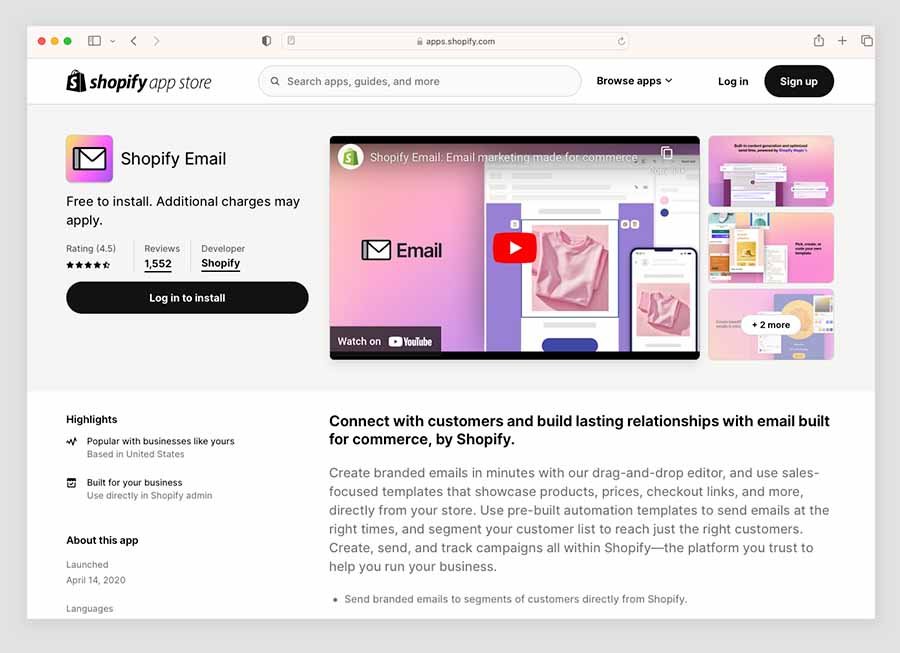Click the Log in link
This screenshot has width=900, height=653.
(x=733, y=81)
